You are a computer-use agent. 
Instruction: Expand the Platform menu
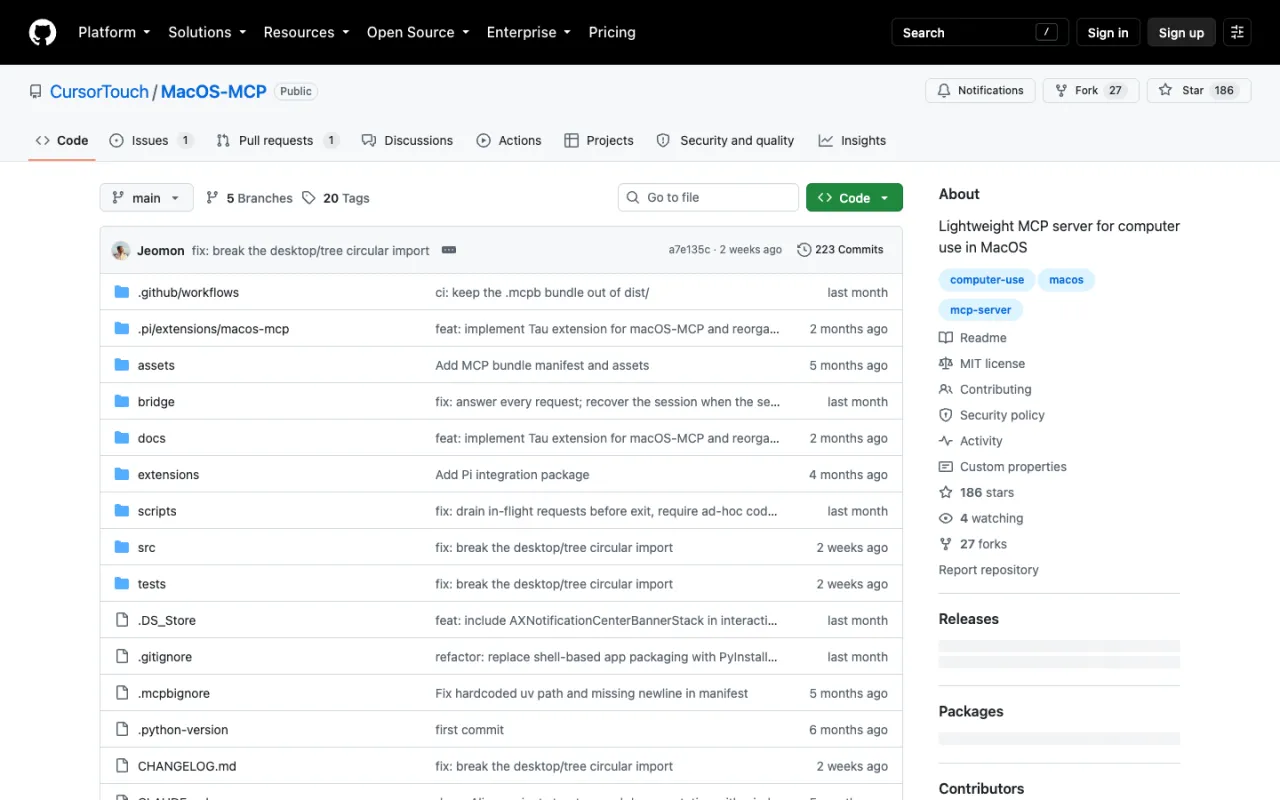(x=114, y=32)
